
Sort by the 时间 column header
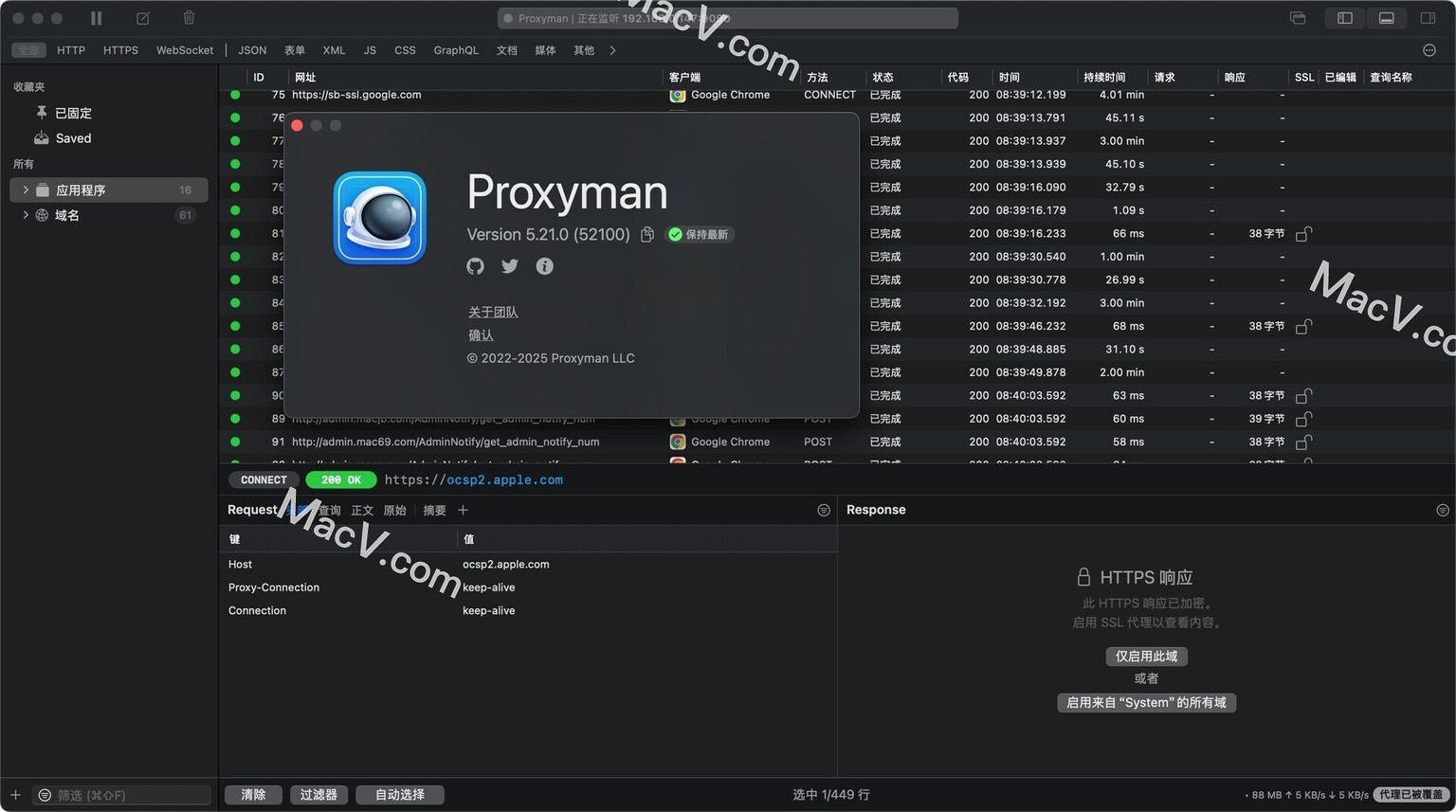click(1009, 77)
